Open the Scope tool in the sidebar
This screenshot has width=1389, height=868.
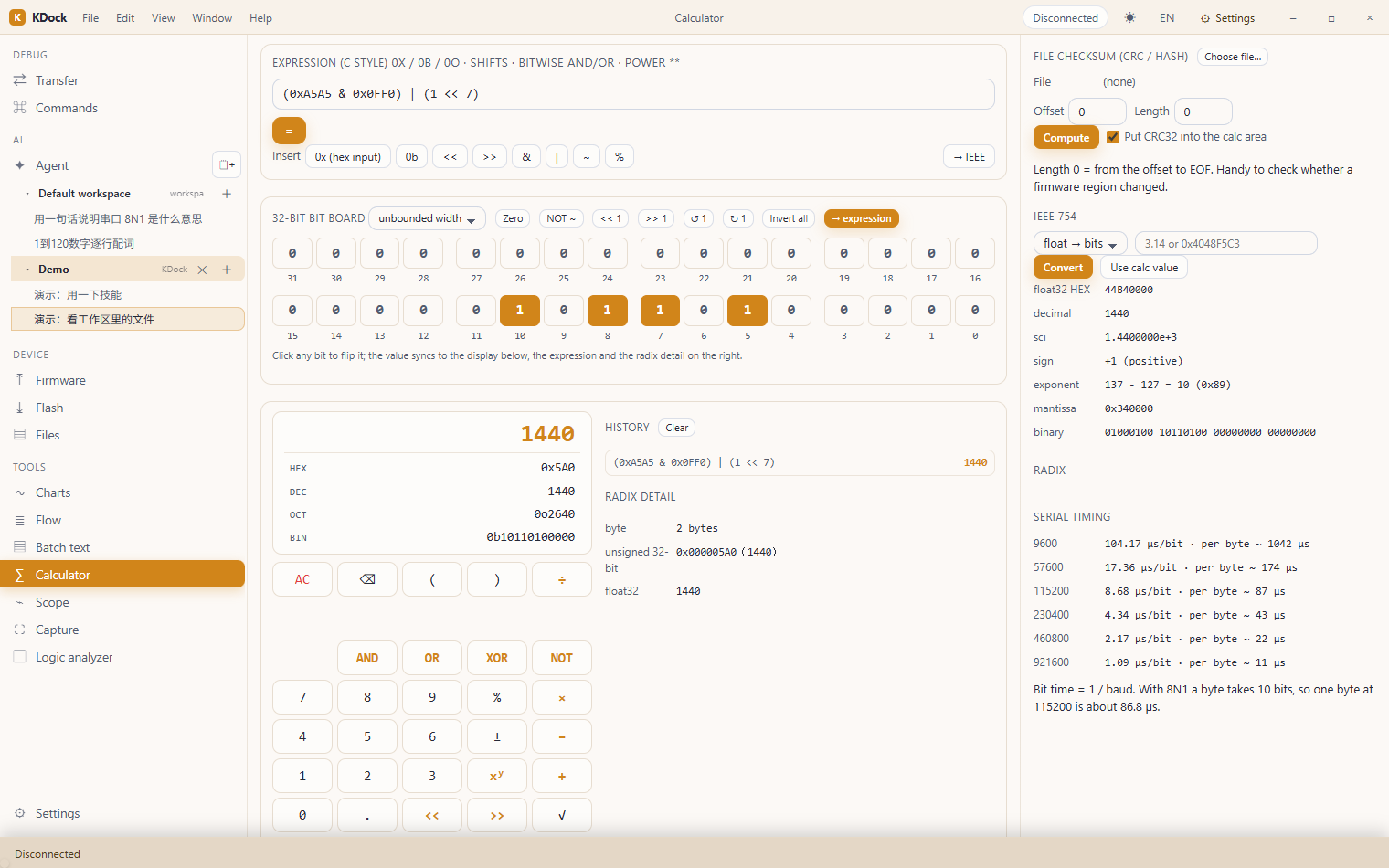[52, 602]
